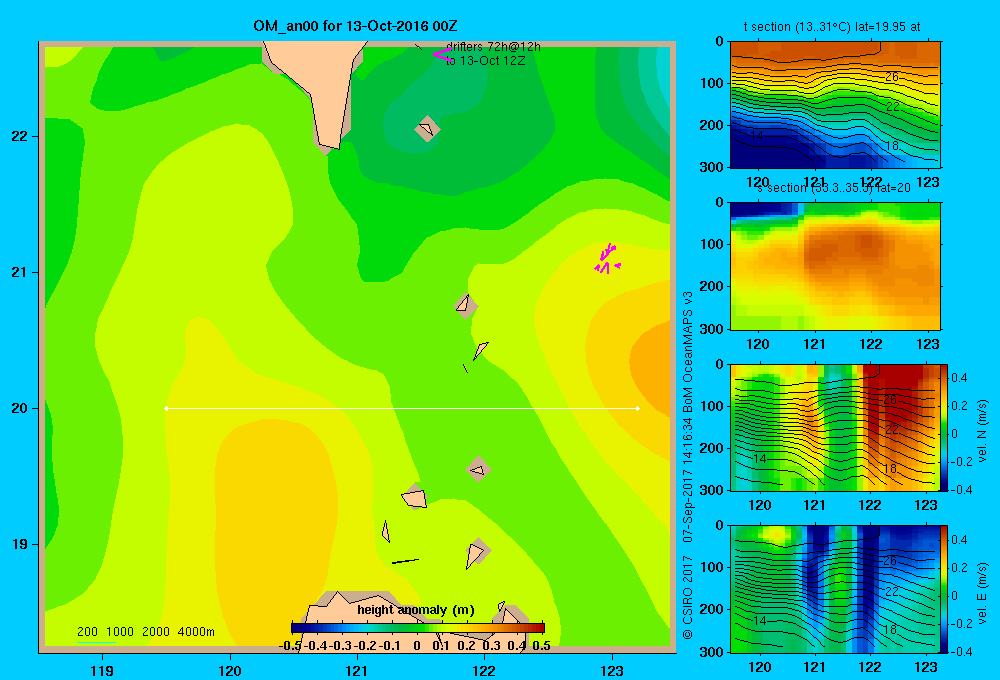Click the "200 1000 2000 4000m" depth legend
The width and height of the screenshot is (1000, 680).
tap(145, 632)
